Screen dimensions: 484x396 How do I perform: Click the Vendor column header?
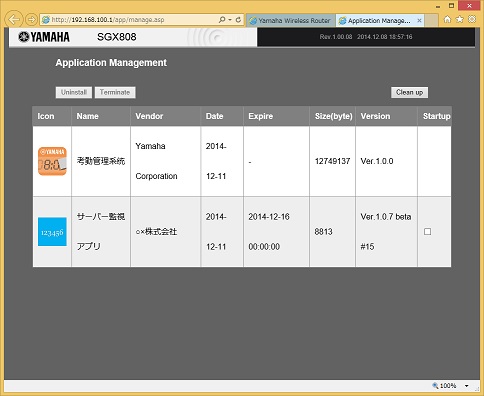point(166,116)
